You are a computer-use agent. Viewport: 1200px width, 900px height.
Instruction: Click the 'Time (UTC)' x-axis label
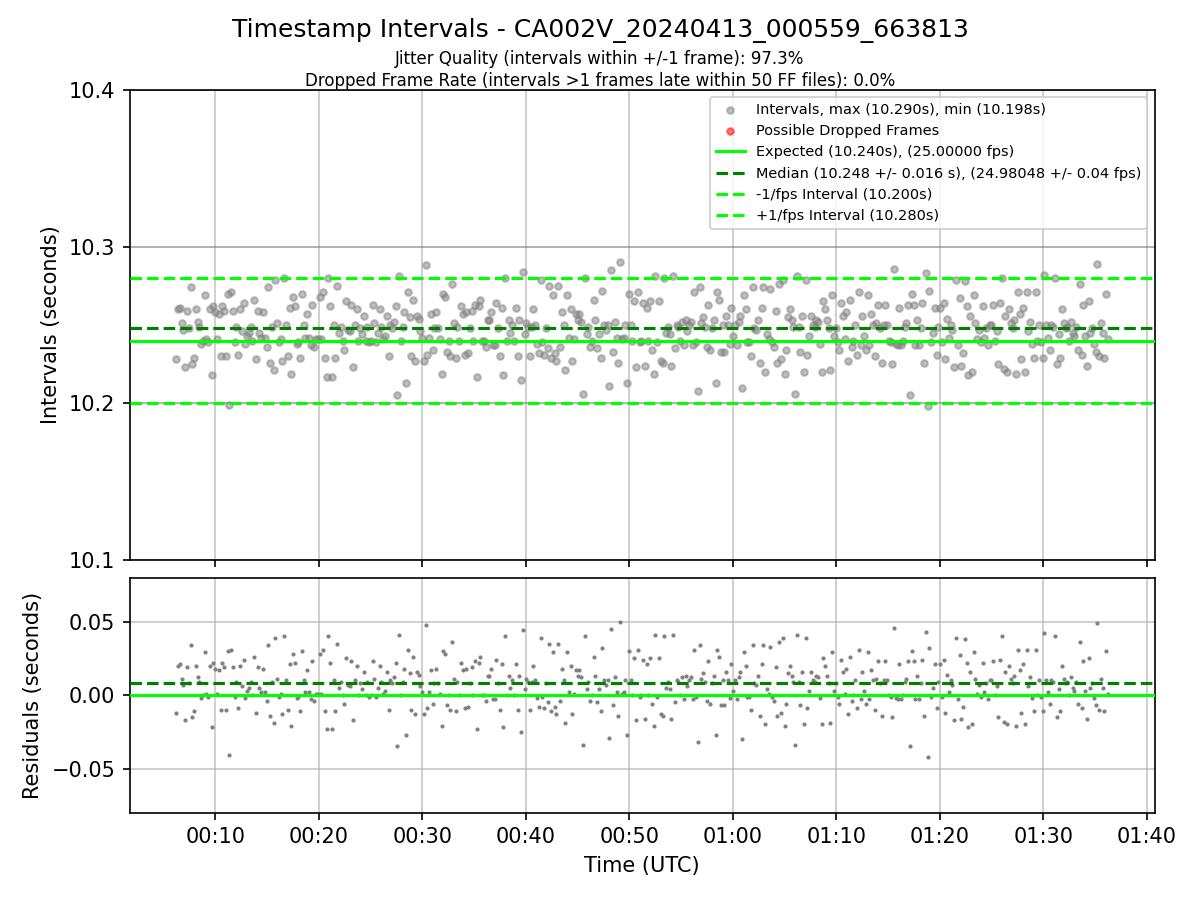[x=642, y=865]
